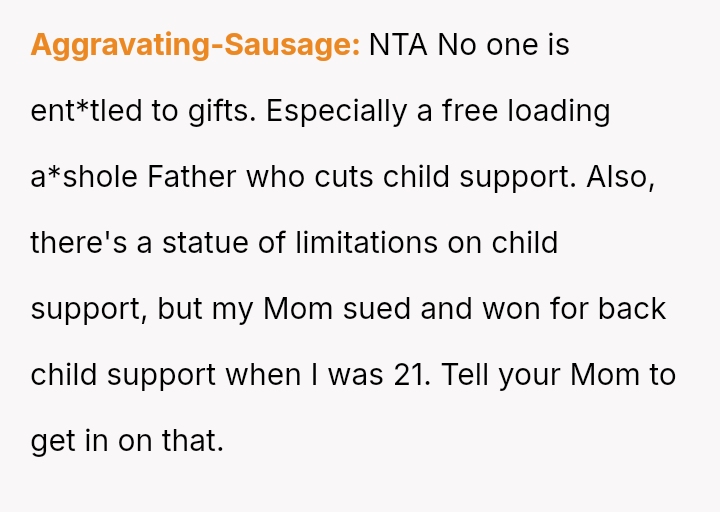Click the word "NTA" in comment

pyautogui.click(x=398, y=45)
